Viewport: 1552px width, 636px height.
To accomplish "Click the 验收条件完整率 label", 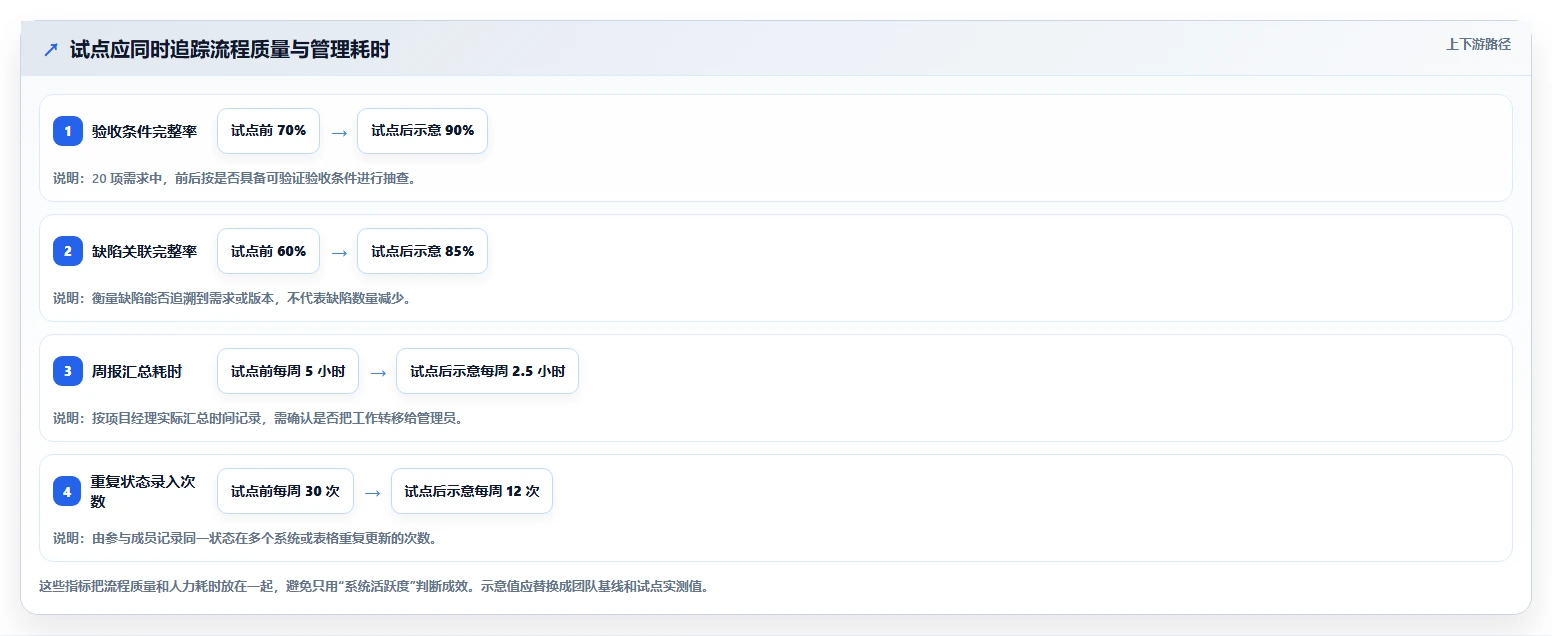I will click(x=144, y=131).
